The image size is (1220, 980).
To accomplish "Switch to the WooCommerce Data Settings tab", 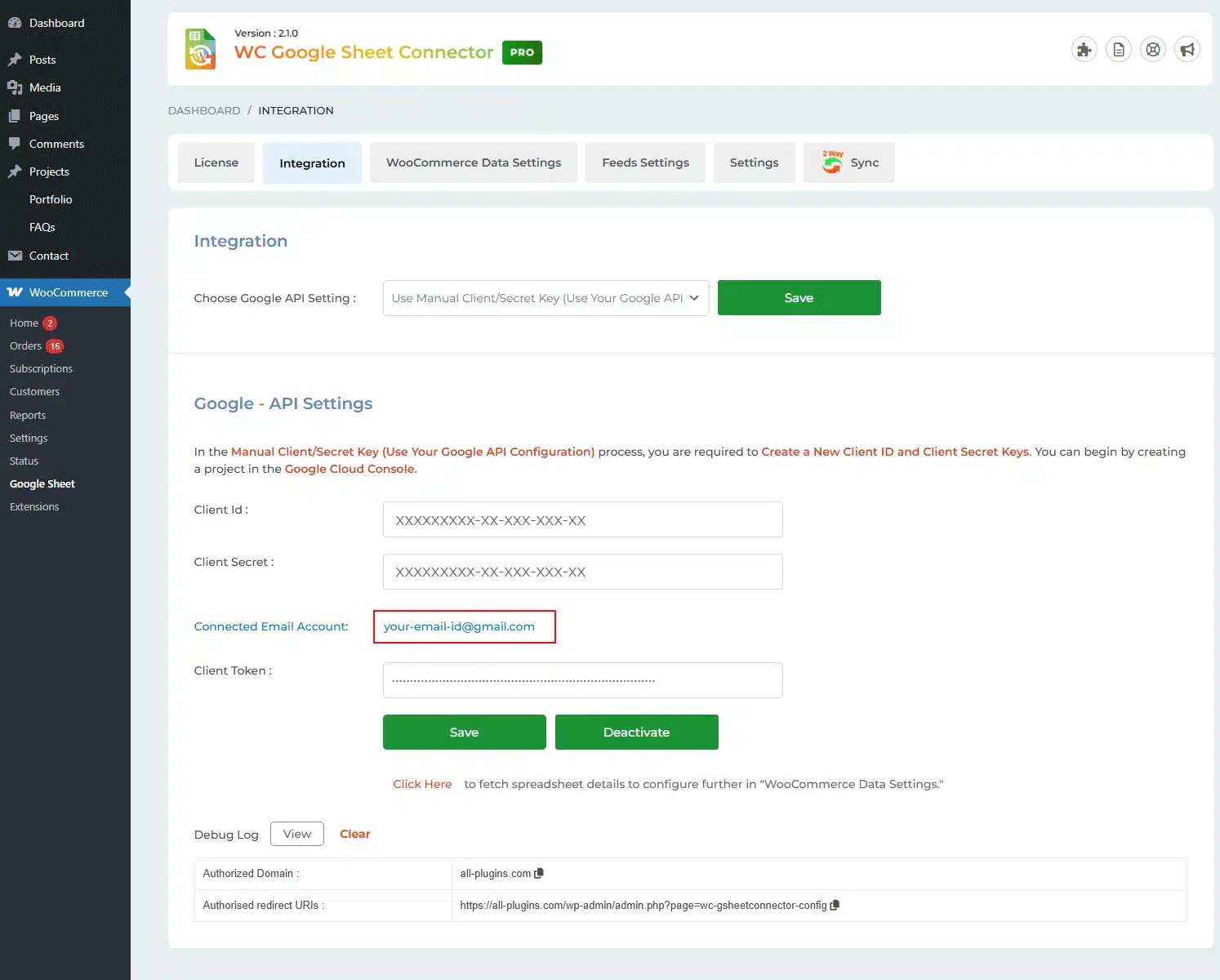I will click(x=474, y=163).
